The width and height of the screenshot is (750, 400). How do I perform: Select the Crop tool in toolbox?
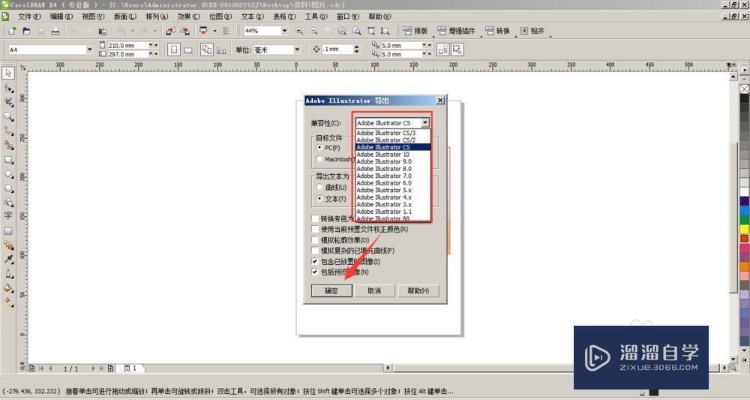(8, 102)
